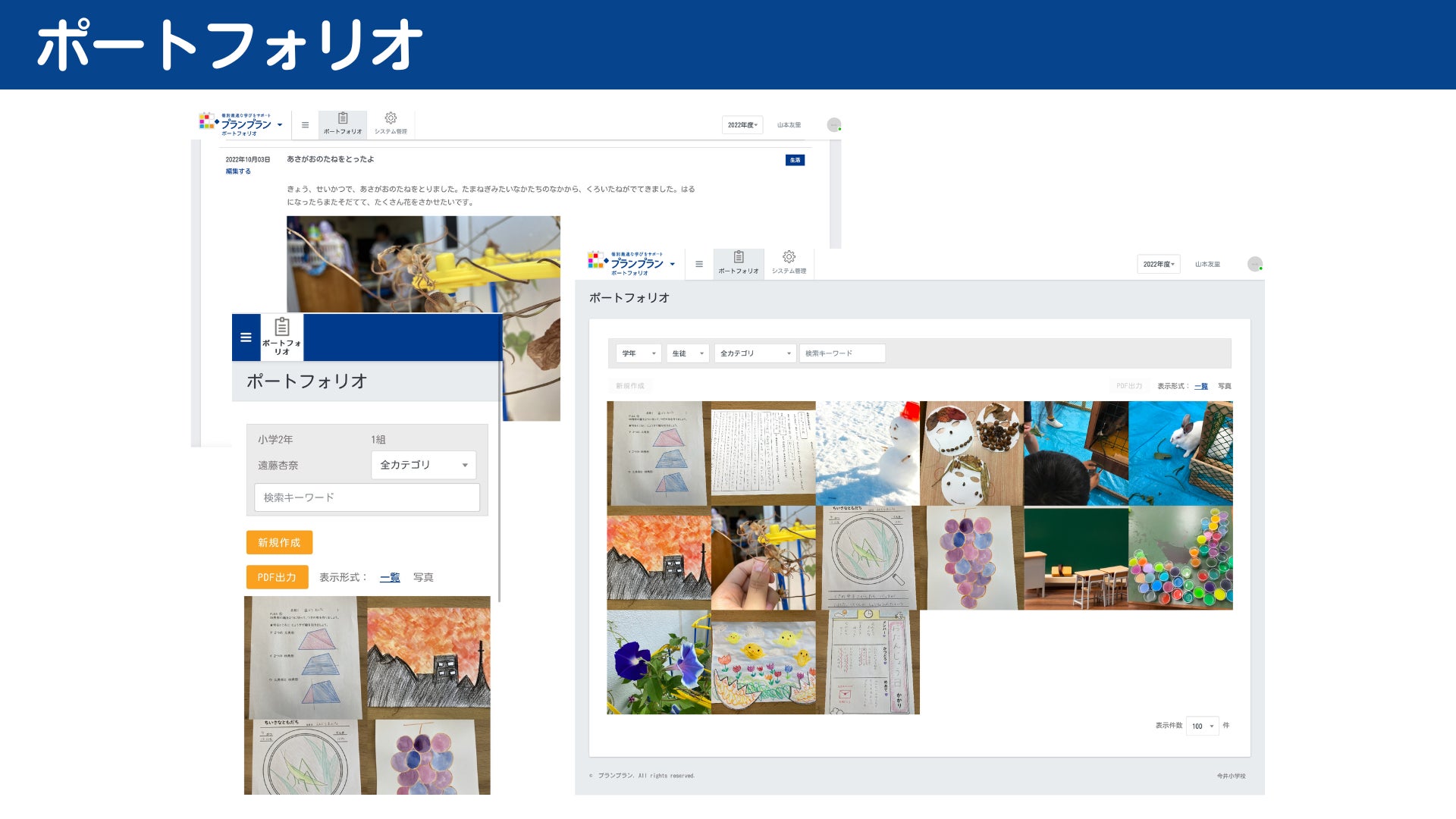Open the 全カテゴリ dropdown in the mobile panel
The width and height of the screenshot is (1456, 819).
423,465
